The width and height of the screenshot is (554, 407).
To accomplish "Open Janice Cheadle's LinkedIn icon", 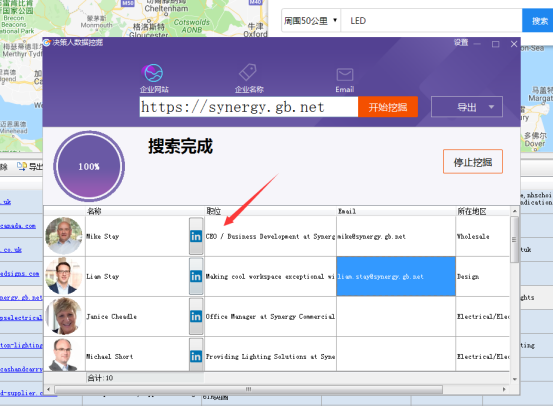I will pos(196,316).
